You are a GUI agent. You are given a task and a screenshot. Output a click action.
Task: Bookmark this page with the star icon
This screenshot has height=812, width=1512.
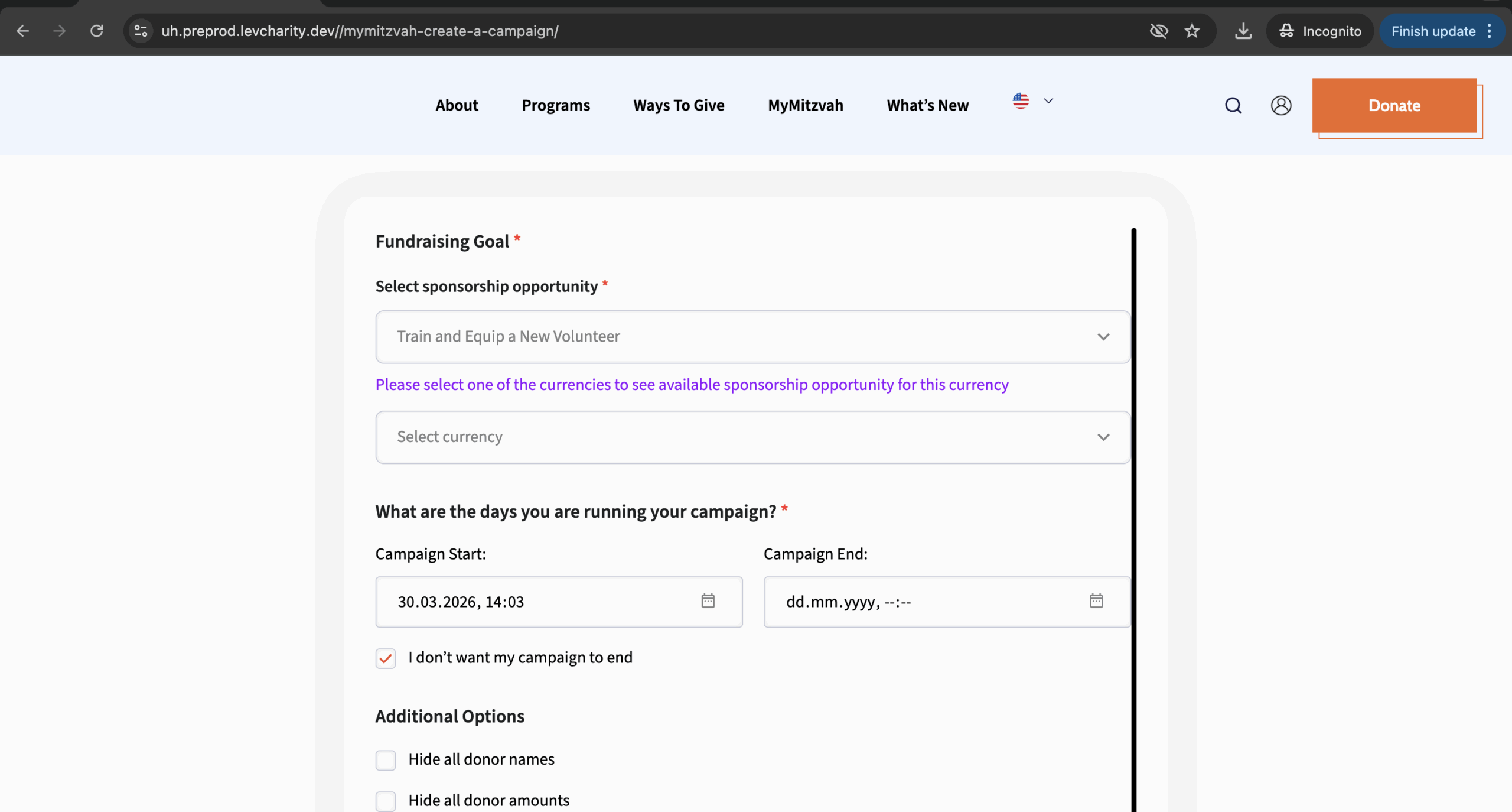point(1191,31)
